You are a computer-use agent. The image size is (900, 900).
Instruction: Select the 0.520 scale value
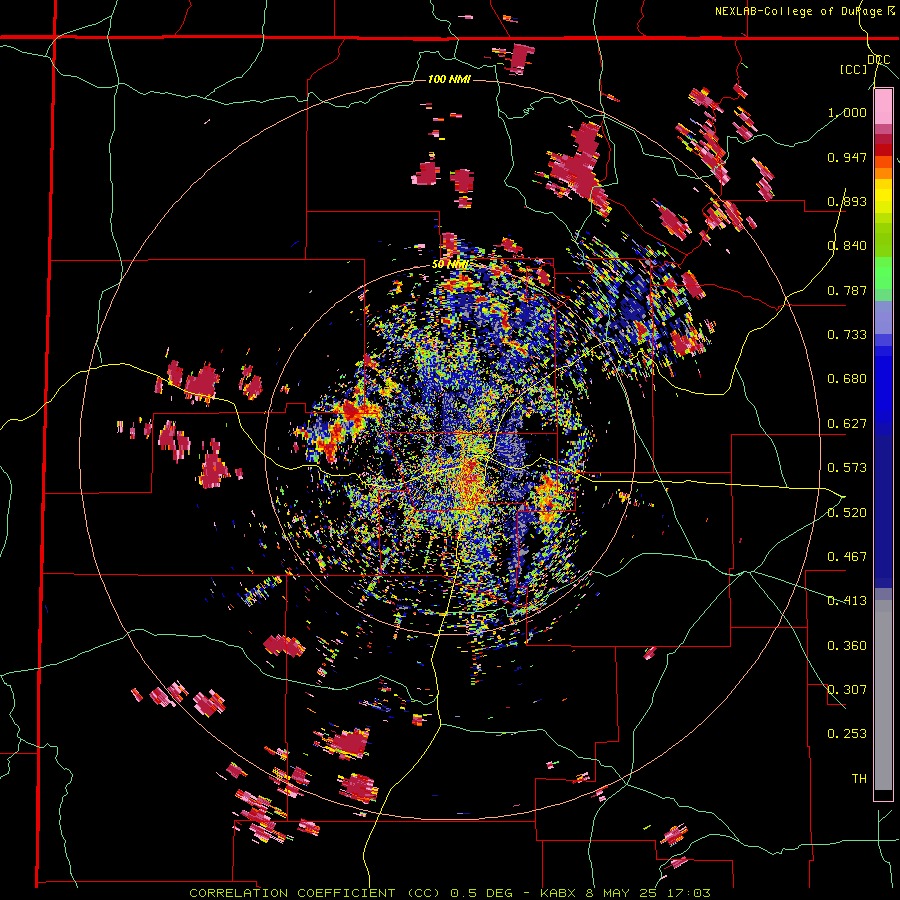pos(847,513)
